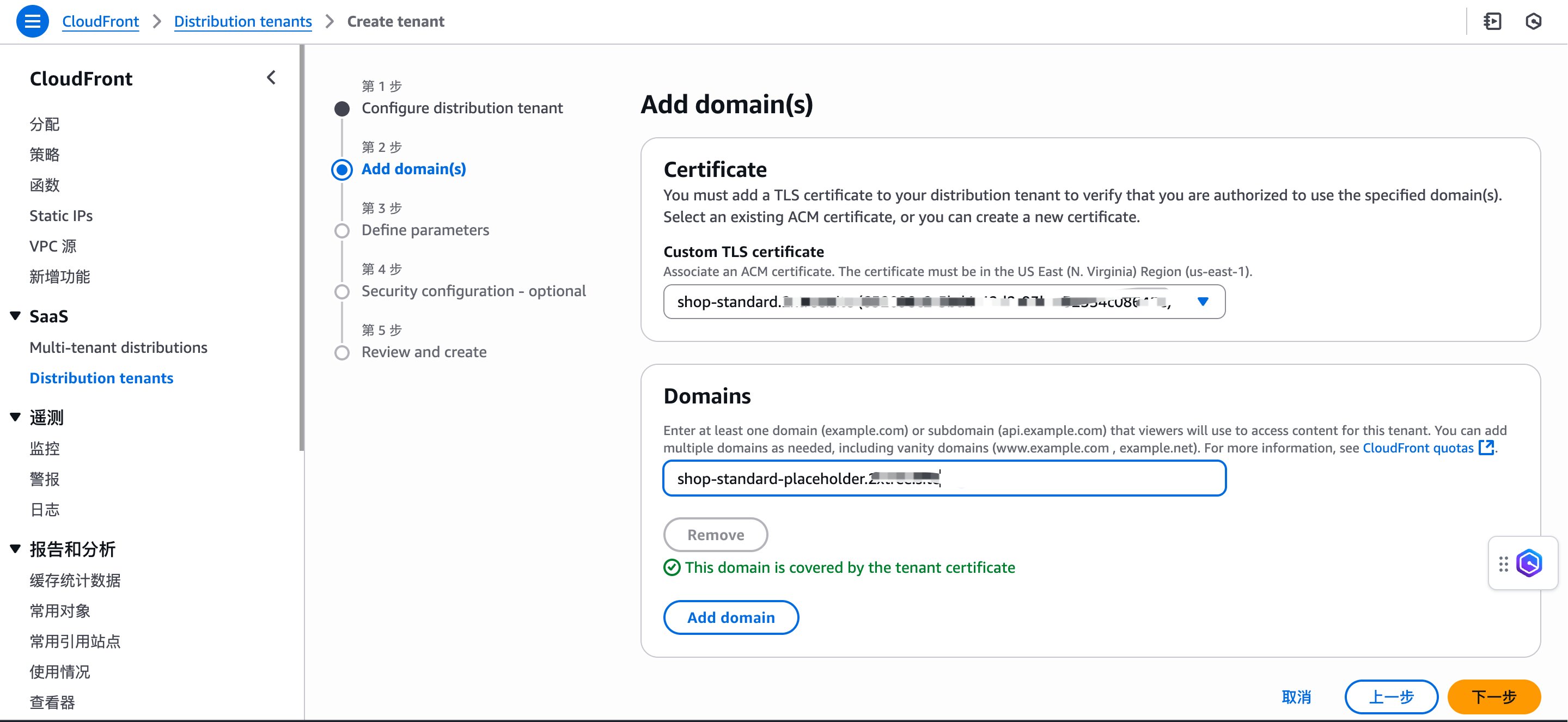Open the floating Amazon Q assistant icon
The image size is (1568, 722).
1529,563
